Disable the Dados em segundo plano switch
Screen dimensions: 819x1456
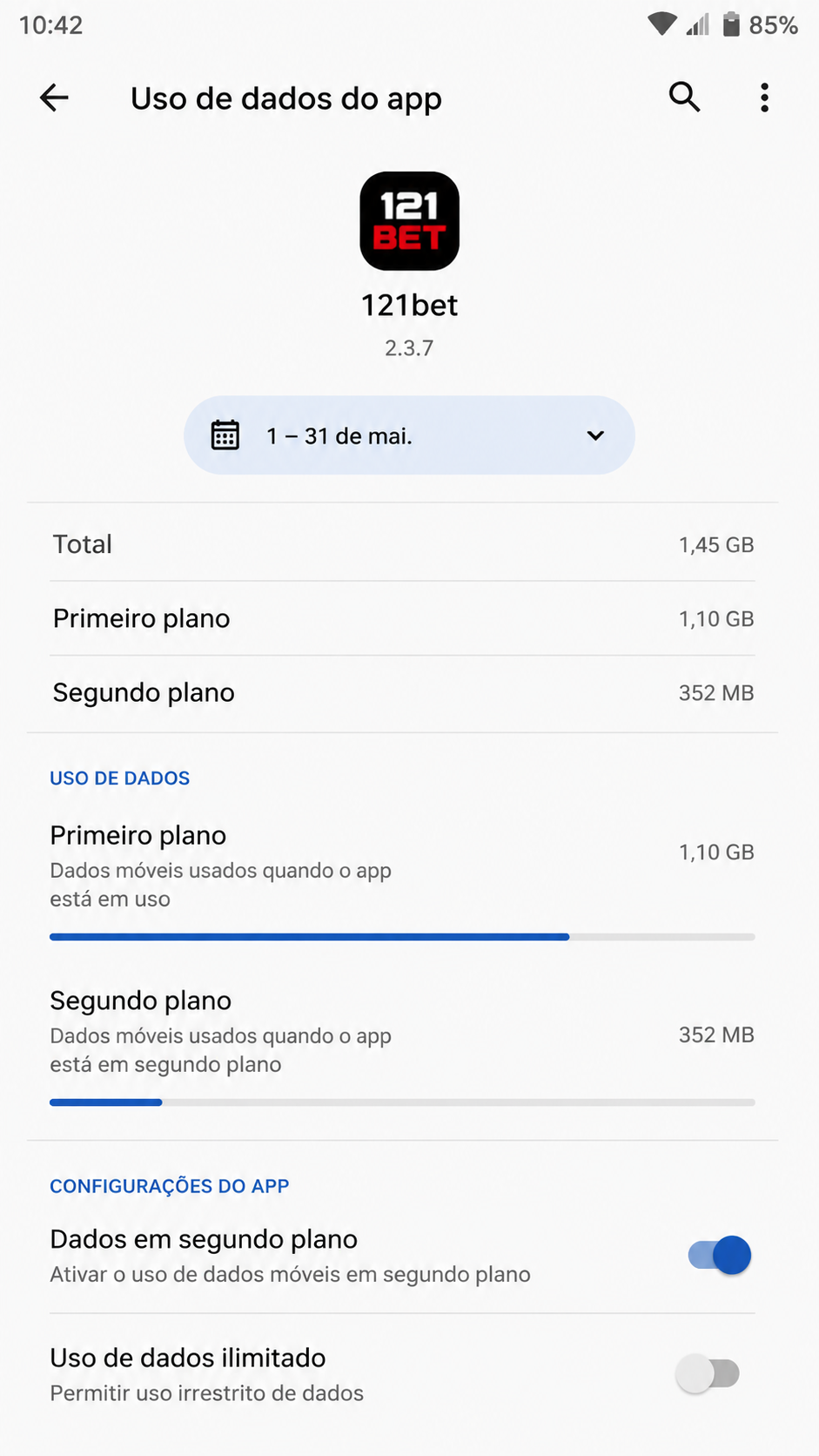[x=720, y=1255]
